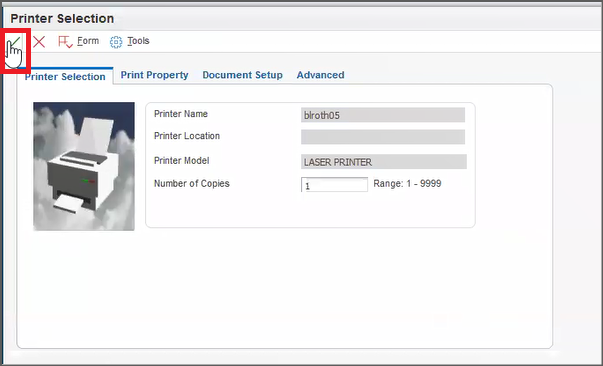Click the 'Number of Copies' label
The image size is (603, 366).
tap(192, 184)
